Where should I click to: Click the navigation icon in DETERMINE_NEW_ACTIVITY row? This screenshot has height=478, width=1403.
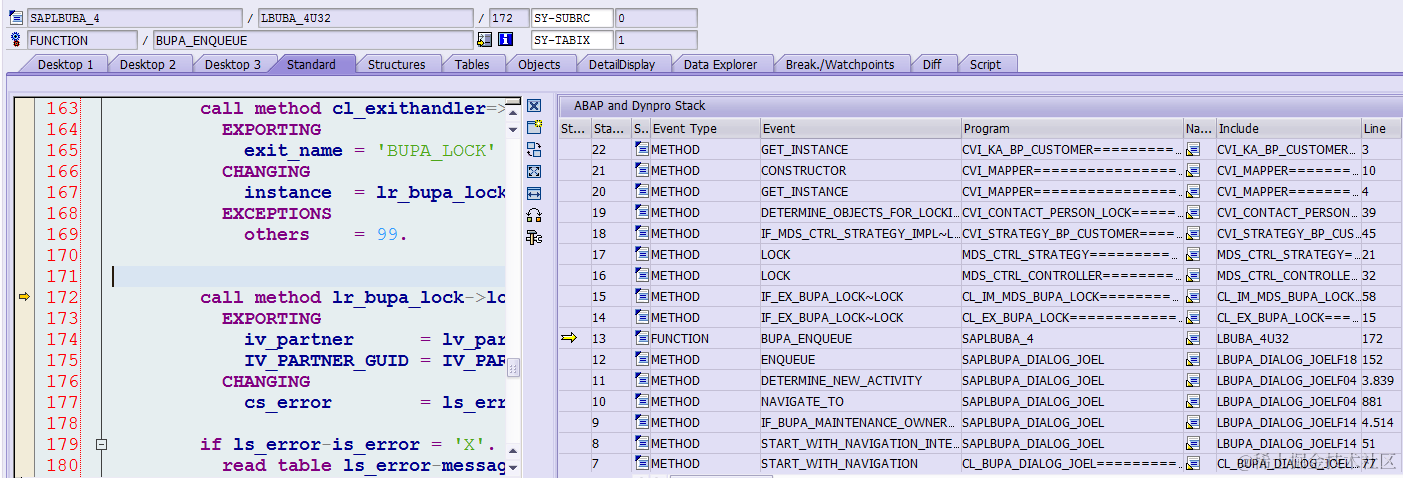tap(1193, 381)
